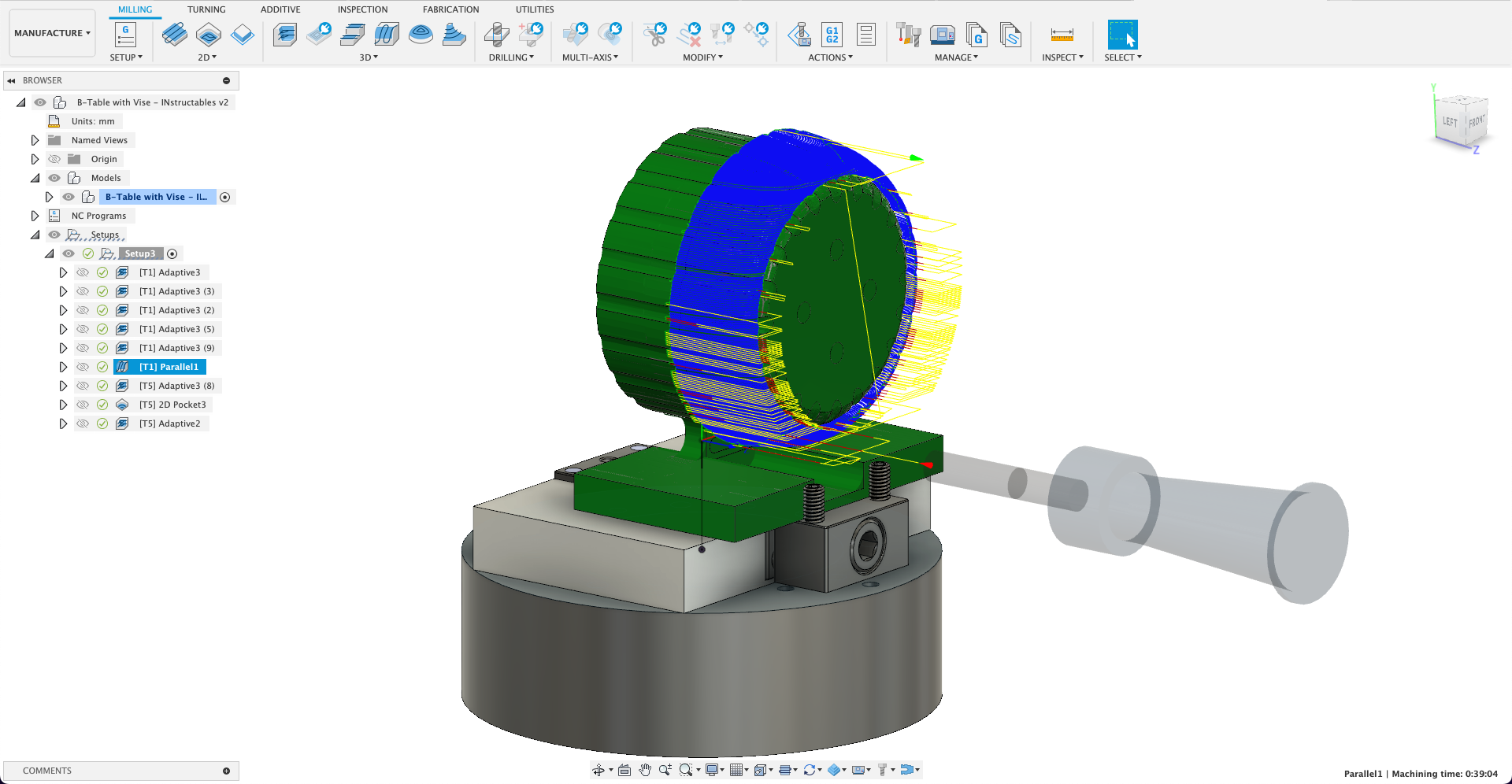Toggle visibility of the Origin folder
The image size is (1512, 784).
tap(54, 159)
